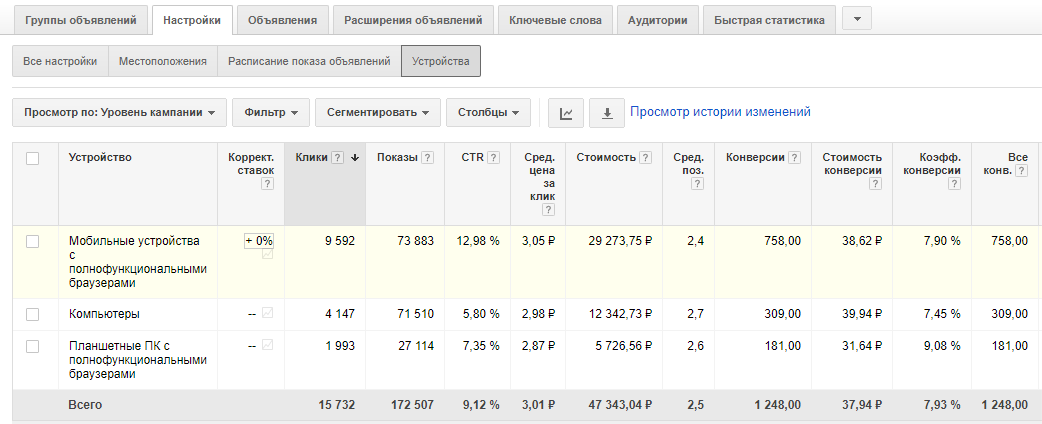Click tablet impressions value 27 114

(x=416, y=346)
